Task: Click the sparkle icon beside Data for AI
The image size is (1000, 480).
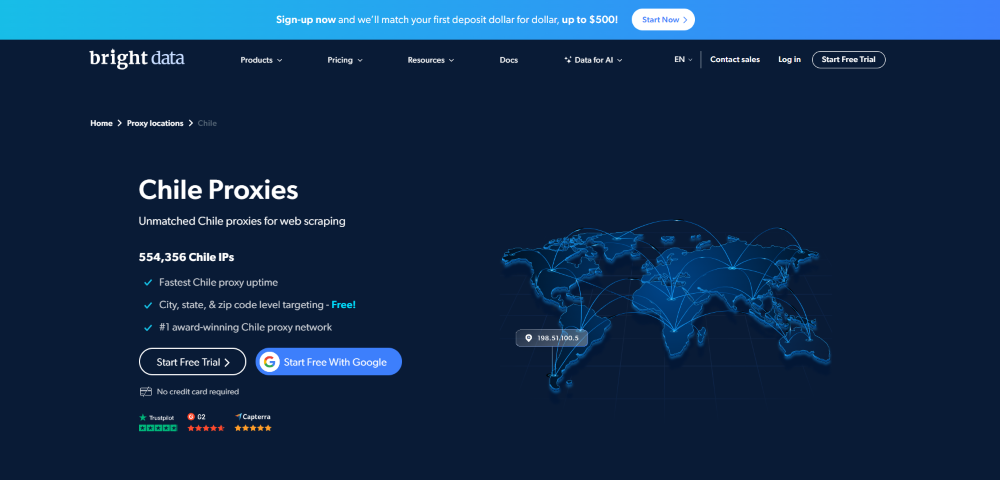Action: click(568, 60)
